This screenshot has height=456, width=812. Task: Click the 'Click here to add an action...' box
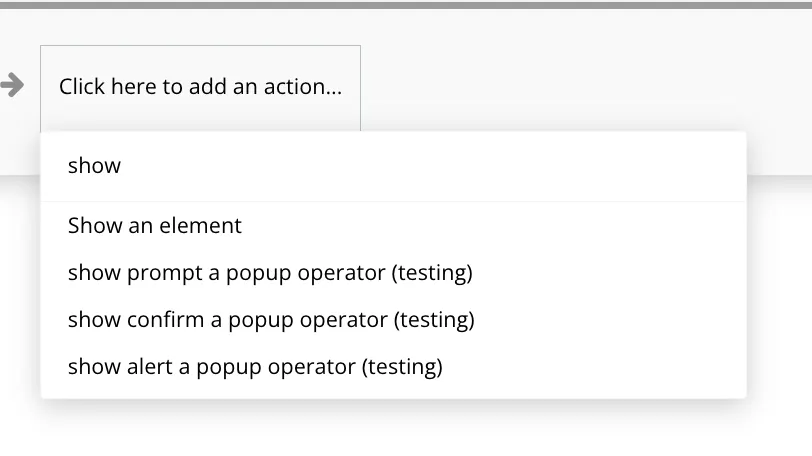[x=200, y=87]
